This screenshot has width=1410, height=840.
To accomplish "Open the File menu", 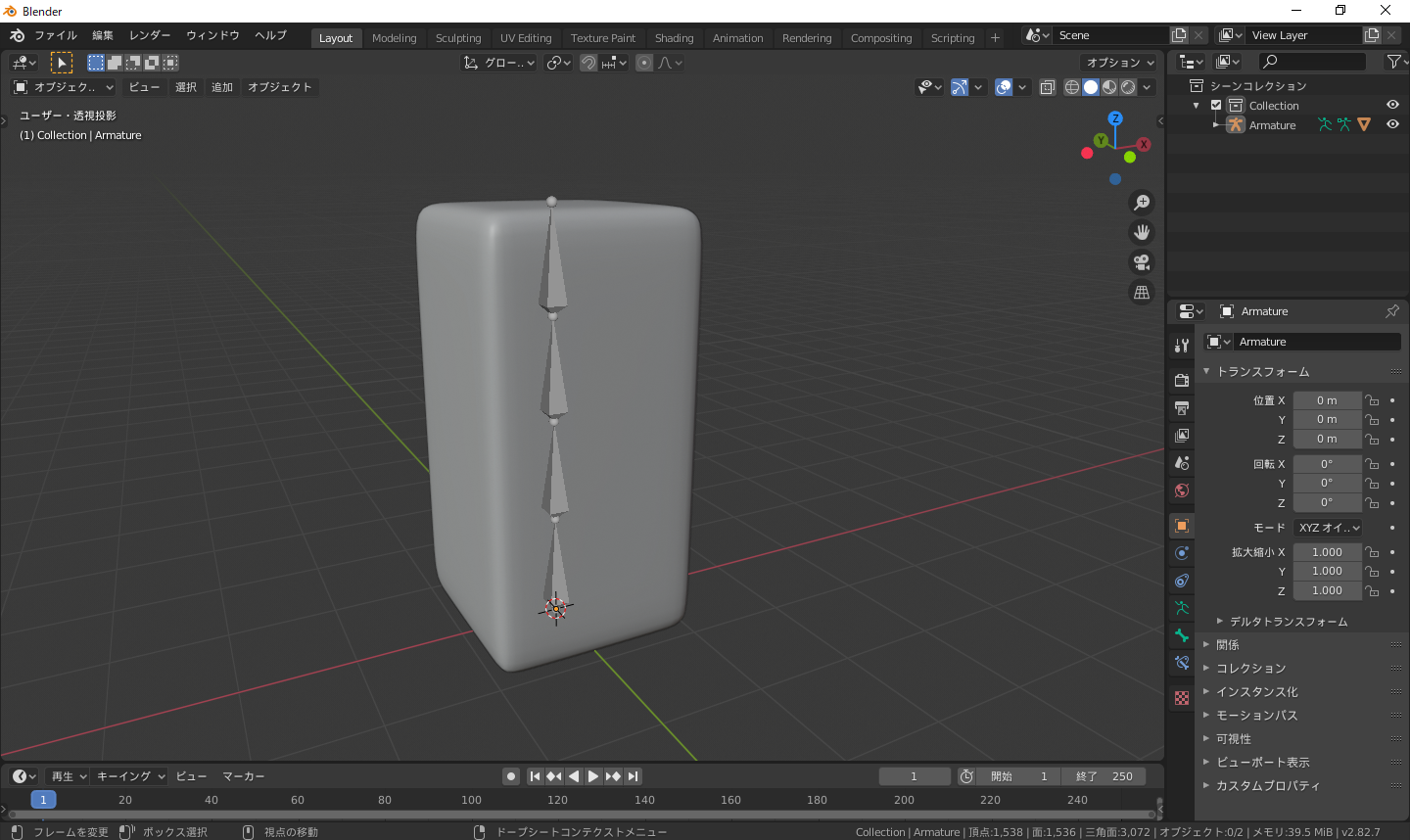I will (56, 35).
